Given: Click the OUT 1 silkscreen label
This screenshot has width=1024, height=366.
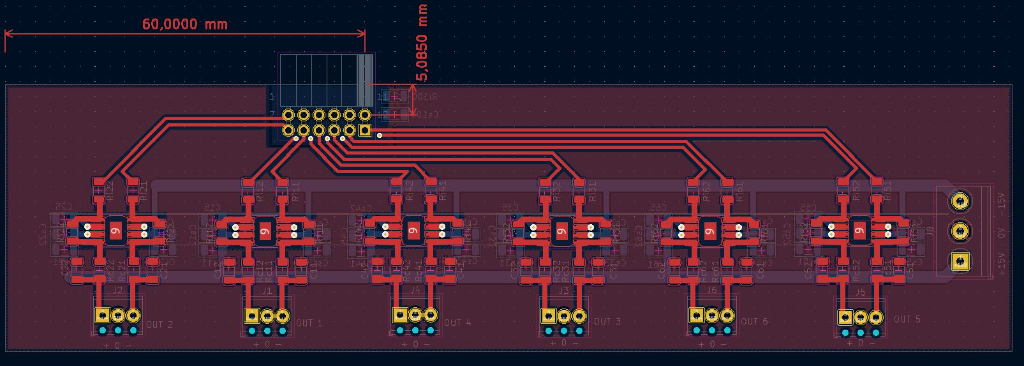Looking at the screenshot, I should coord(308,324).
